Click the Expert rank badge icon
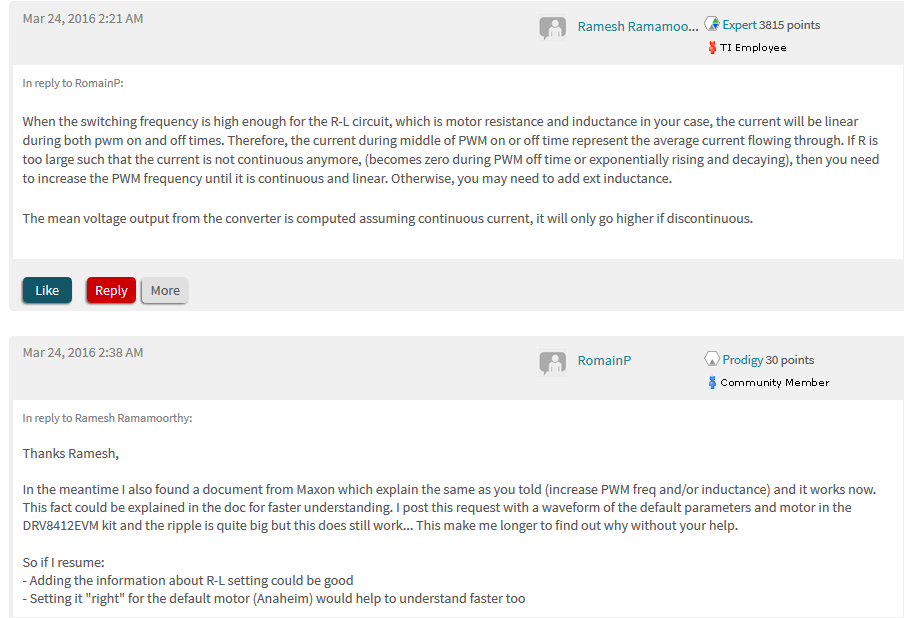904x618 pixels. (x=712, y=24)
